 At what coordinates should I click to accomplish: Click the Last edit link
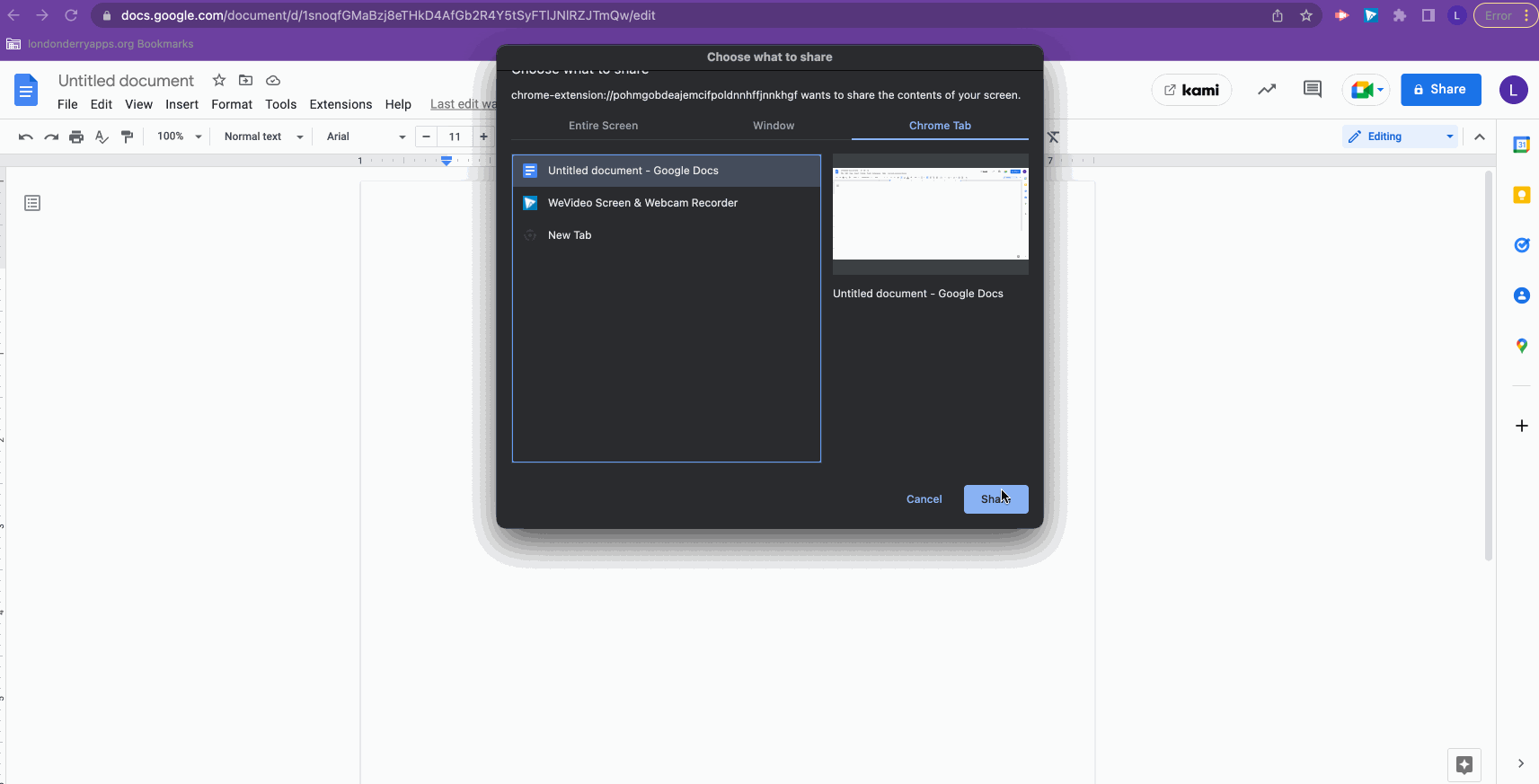coord(462,104)
